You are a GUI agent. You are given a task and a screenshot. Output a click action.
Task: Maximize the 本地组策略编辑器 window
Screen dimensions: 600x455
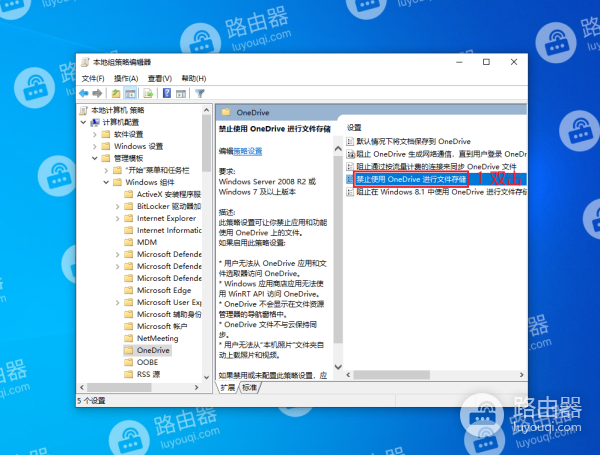click(486, 62)
